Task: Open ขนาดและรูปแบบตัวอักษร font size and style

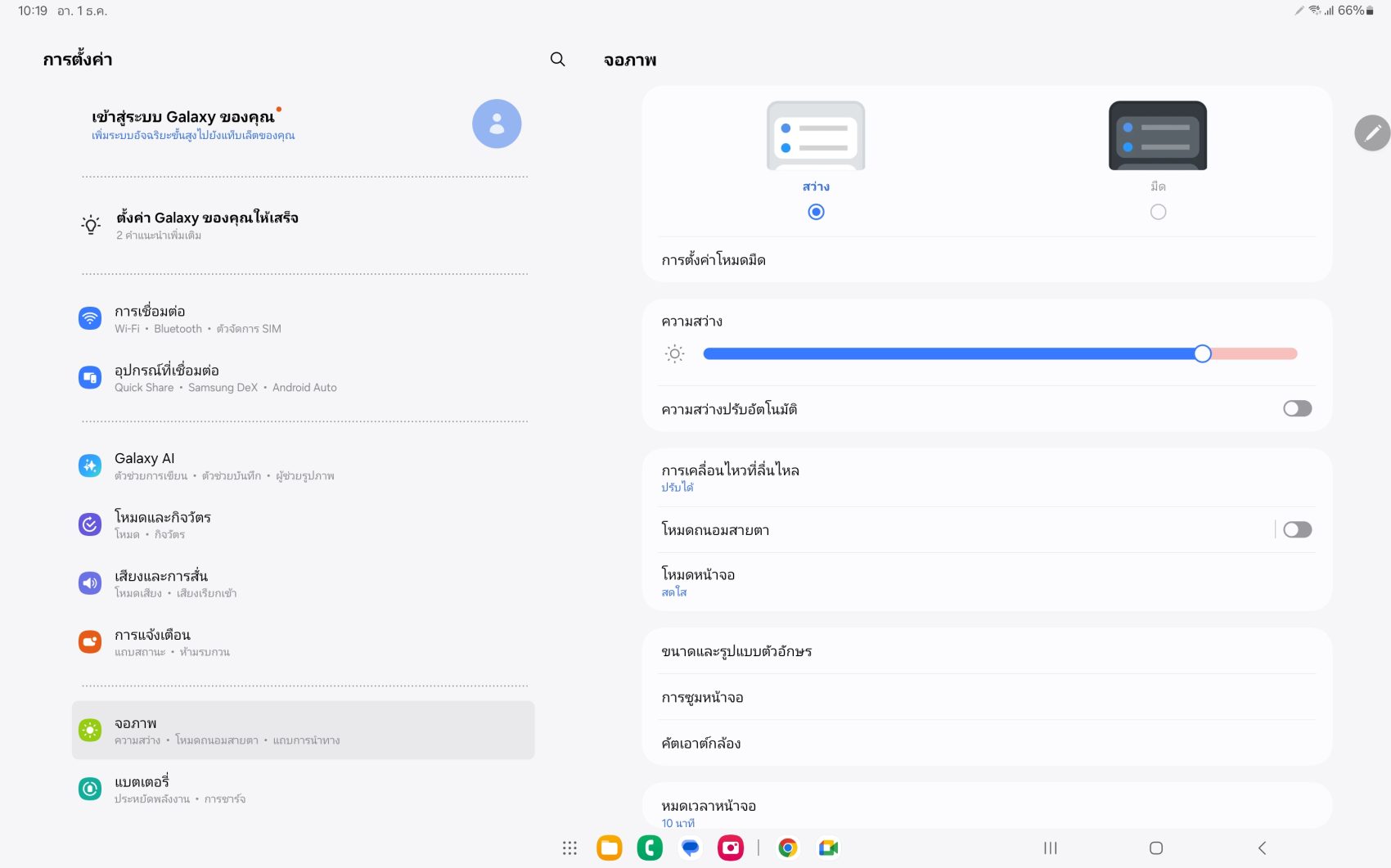Action: (987, 651)
